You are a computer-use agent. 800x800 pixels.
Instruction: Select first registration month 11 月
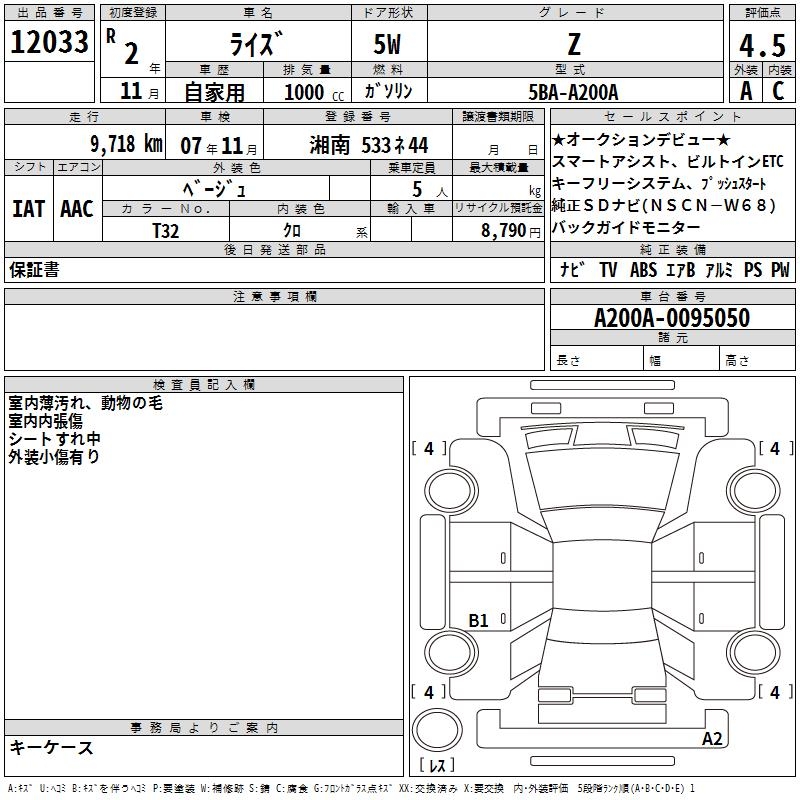(139, 91)
